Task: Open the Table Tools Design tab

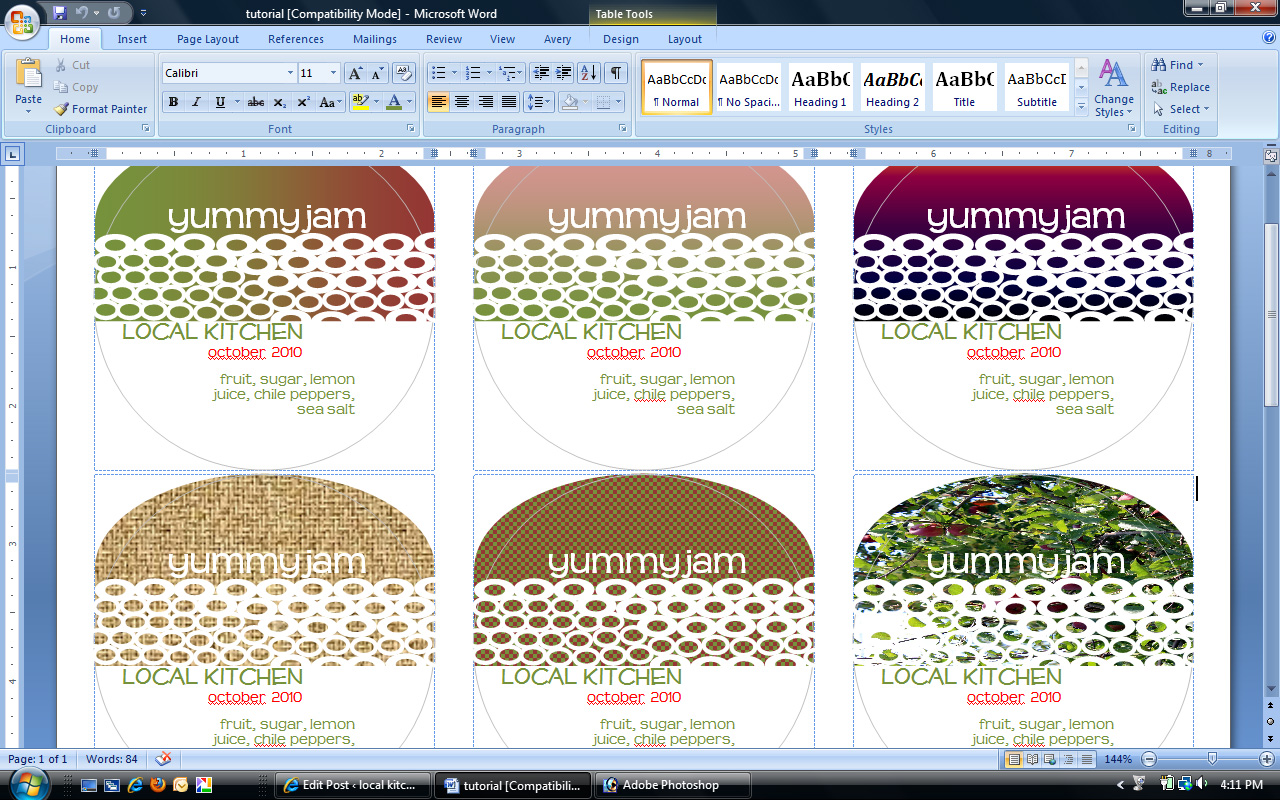Action: [620, 39]
